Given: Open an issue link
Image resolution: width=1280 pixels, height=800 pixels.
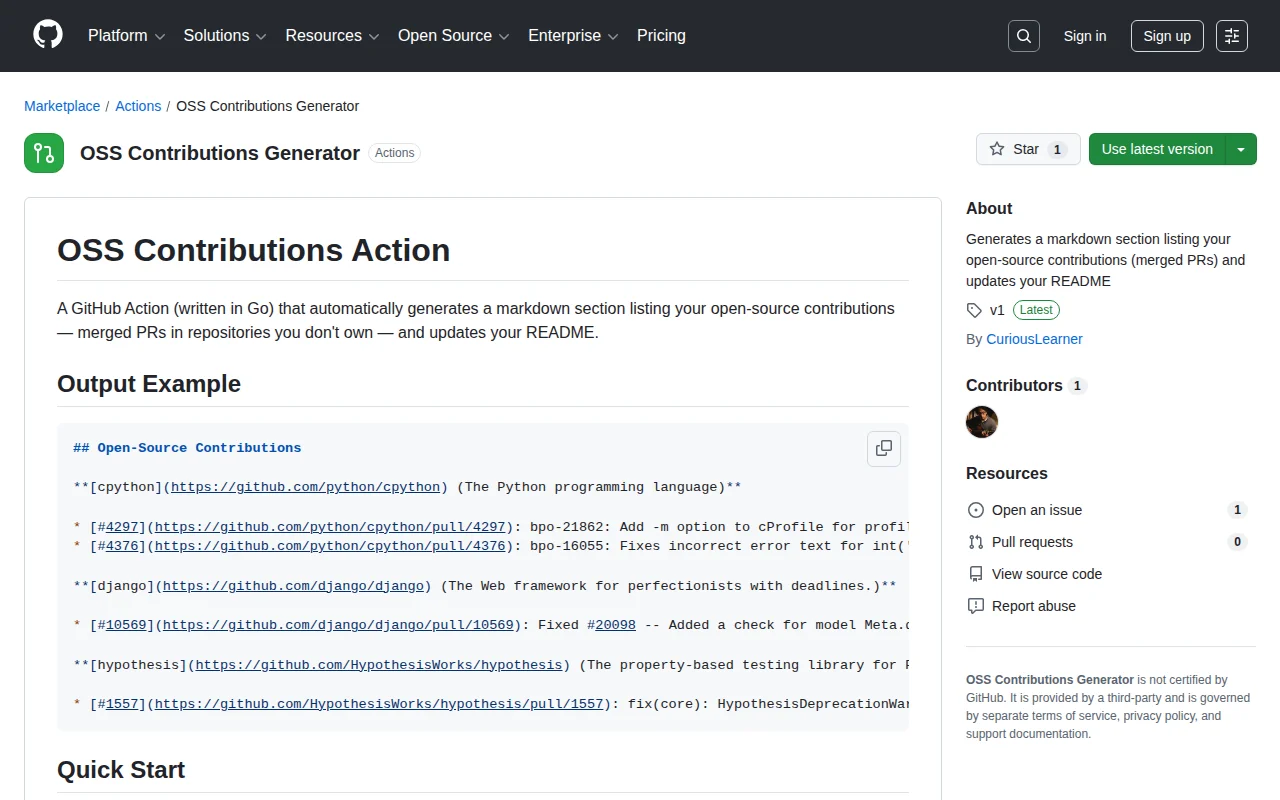Looking at the screenshot, I should (1037, 510).
